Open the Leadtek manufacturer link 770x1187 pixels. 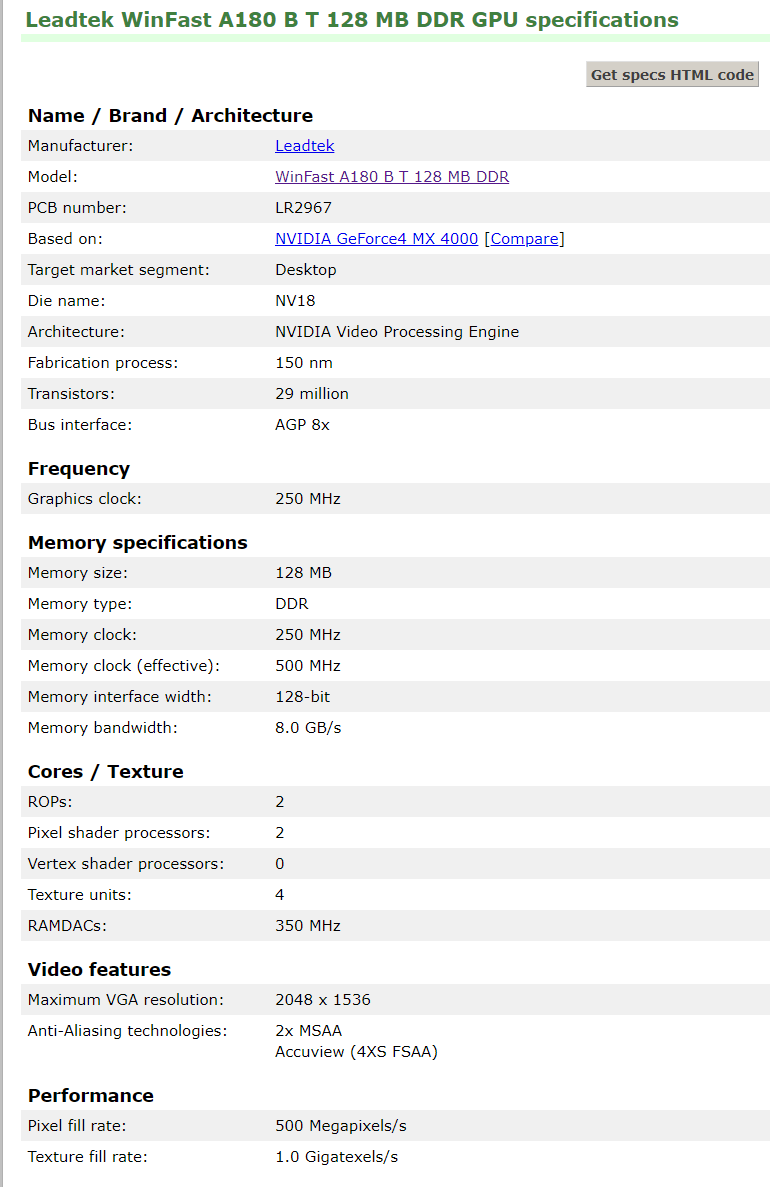click(304, 146)
